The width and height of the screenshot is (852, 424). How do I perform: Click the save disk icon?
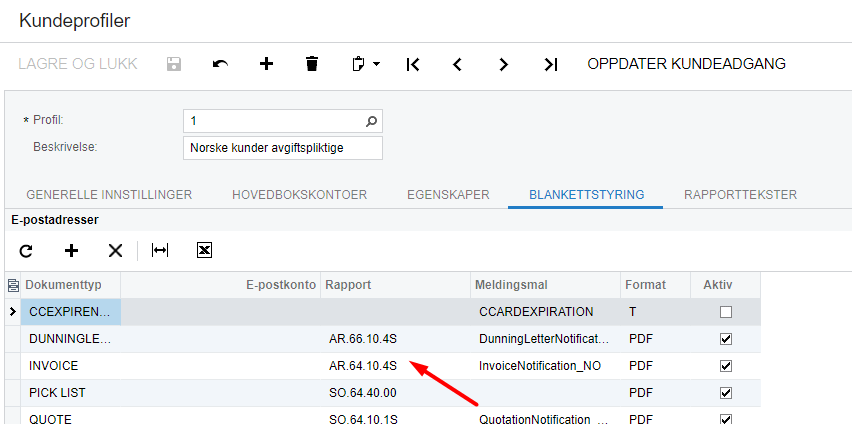click(173, 64)
